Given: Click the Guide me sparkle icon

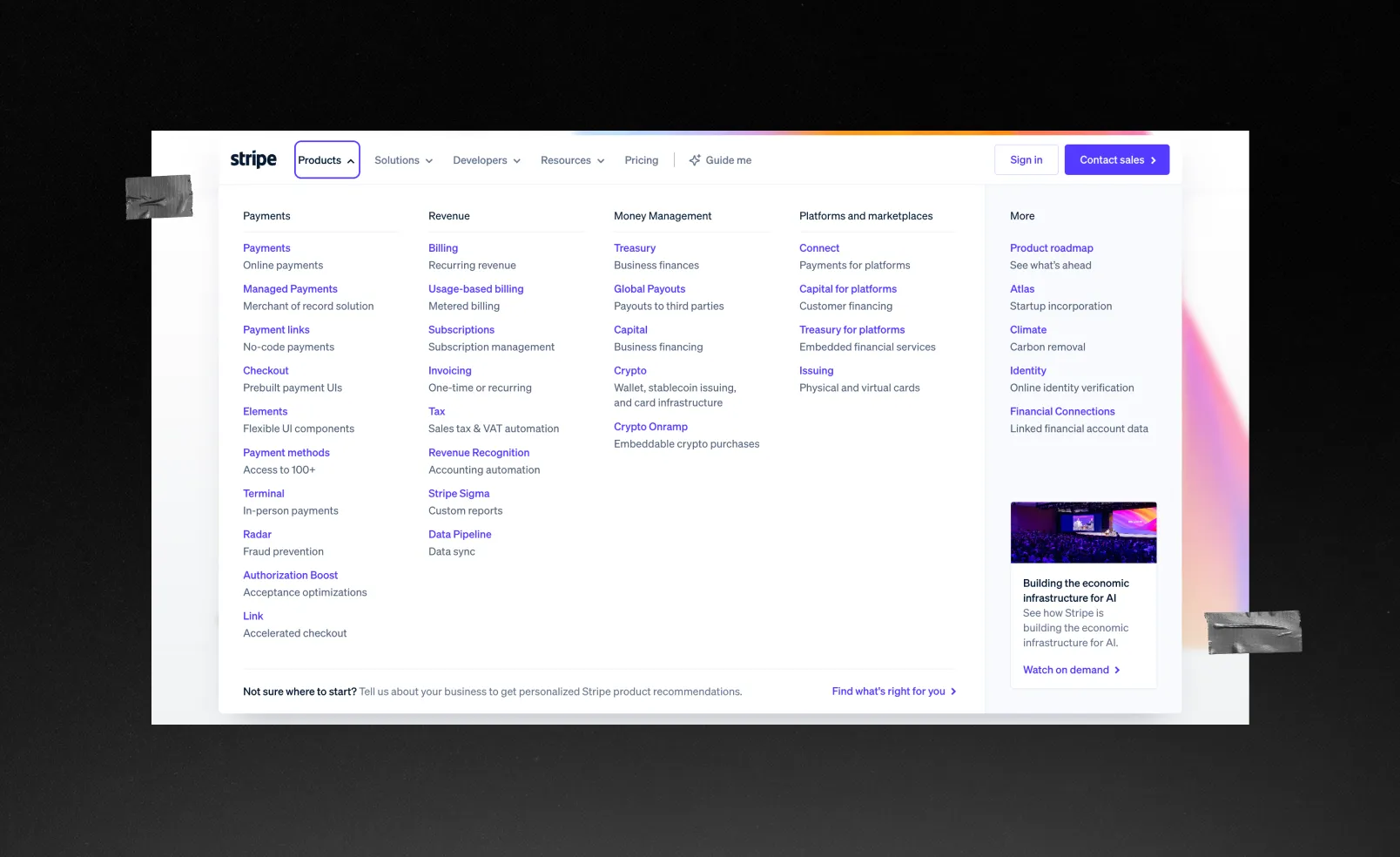Looking at the screenshot, I should click(x=695, y=160).
